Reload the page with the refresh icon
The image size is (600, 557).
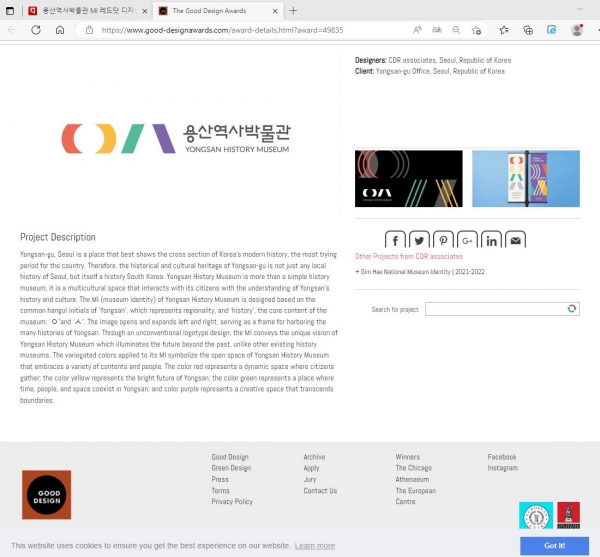point(36,30)
